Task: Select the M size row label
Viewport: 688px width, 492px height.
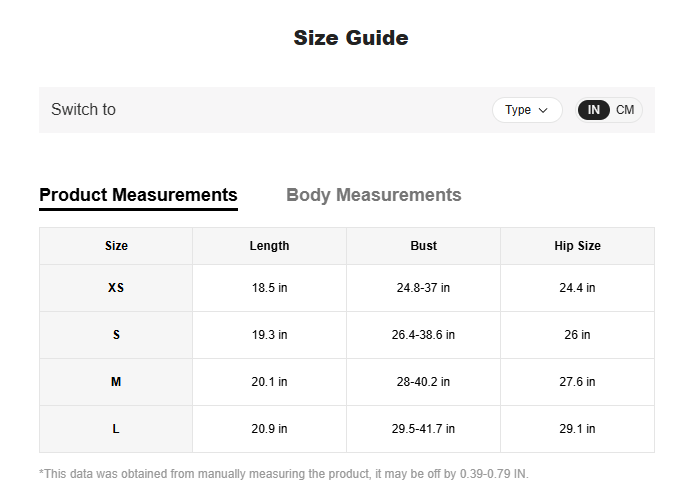Action: click(116, 382)
